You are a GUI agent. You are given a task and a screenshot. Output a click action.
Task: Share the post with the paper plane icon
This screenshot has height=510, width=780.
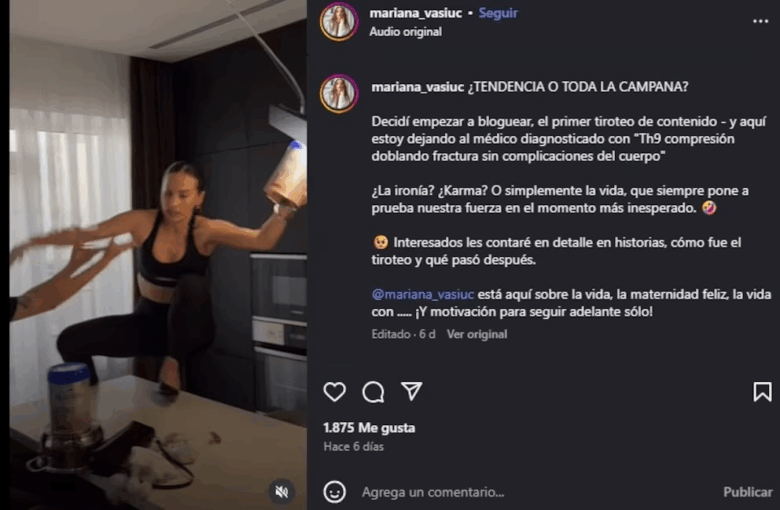coord(412,392)
